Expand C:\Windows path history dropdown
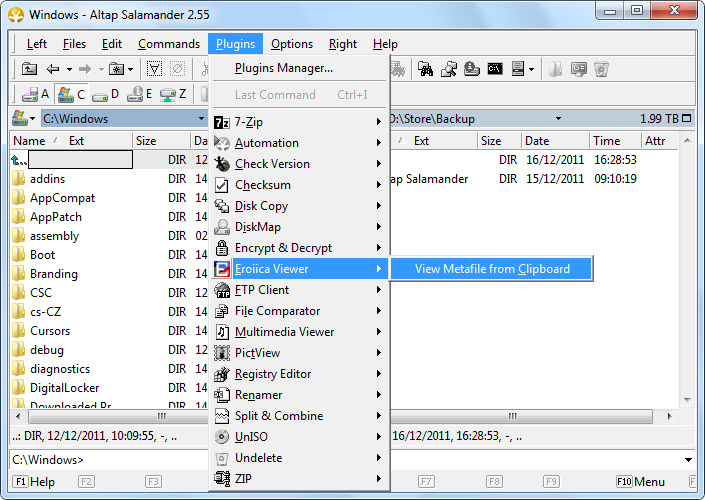This screenshot has width=705, height=500. pyautogui.click(x=201, y=119)
